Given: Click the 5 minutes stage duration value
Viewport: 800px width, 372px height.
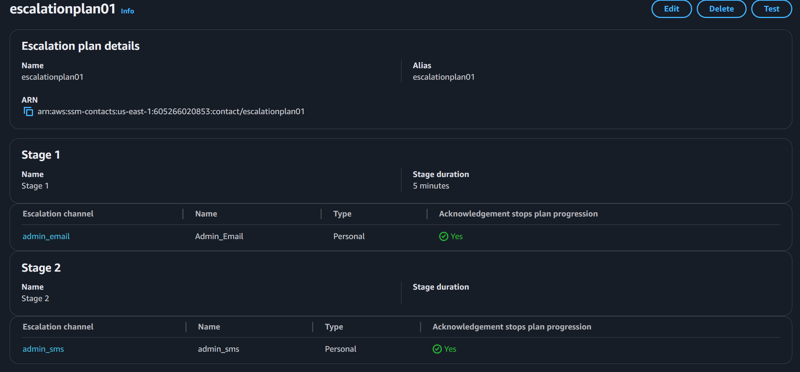Looking at the screenshot, I should coord(431,186).
